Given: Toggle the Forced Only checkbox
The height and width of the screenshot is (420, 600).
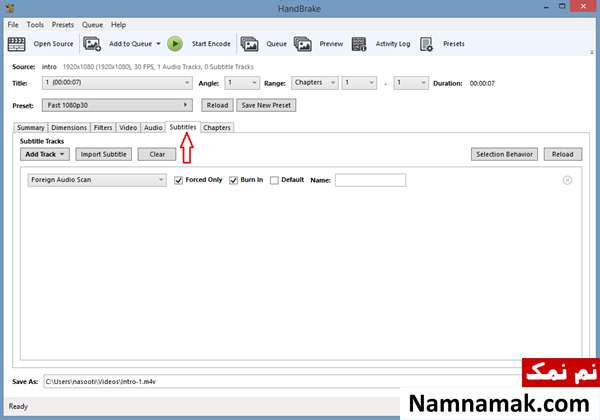Looking at the screenshot, I should click(178, 180).
